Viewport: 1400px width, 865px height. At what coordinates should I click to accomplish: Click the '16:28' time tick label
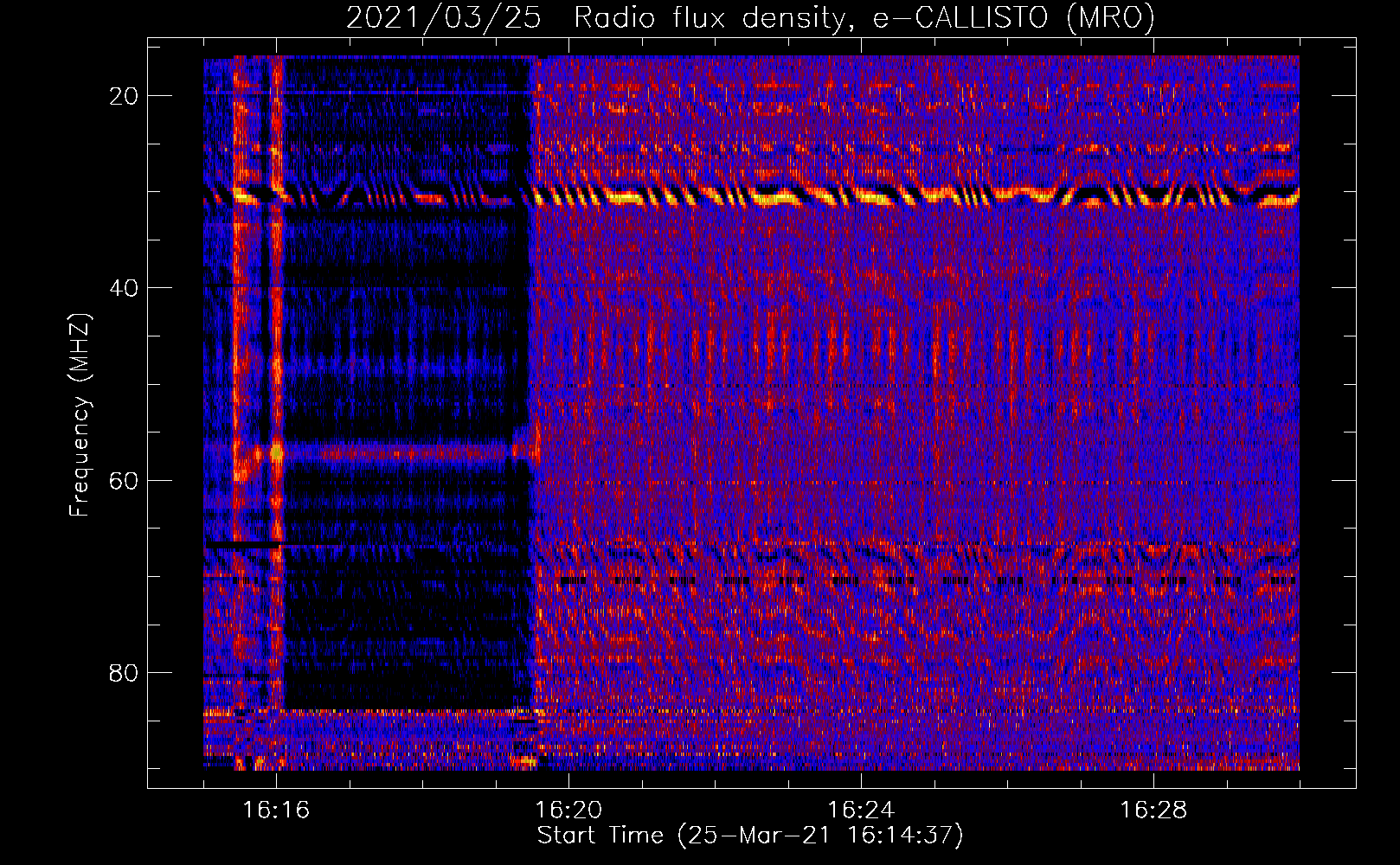pyautogui.click(x=1153, y=811)
